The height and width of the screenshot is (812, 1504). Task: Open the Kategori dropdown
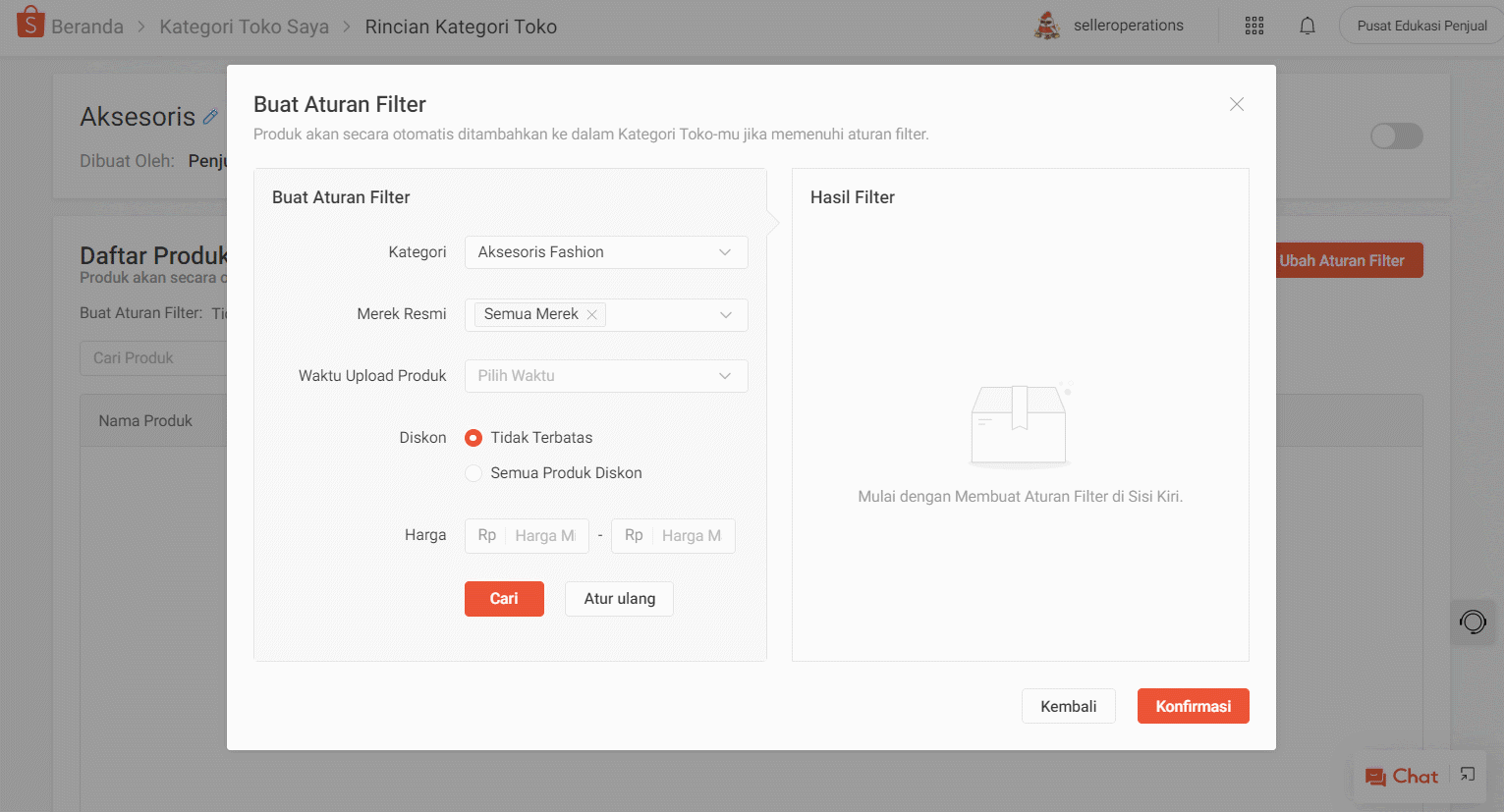[x=605, y=252]
